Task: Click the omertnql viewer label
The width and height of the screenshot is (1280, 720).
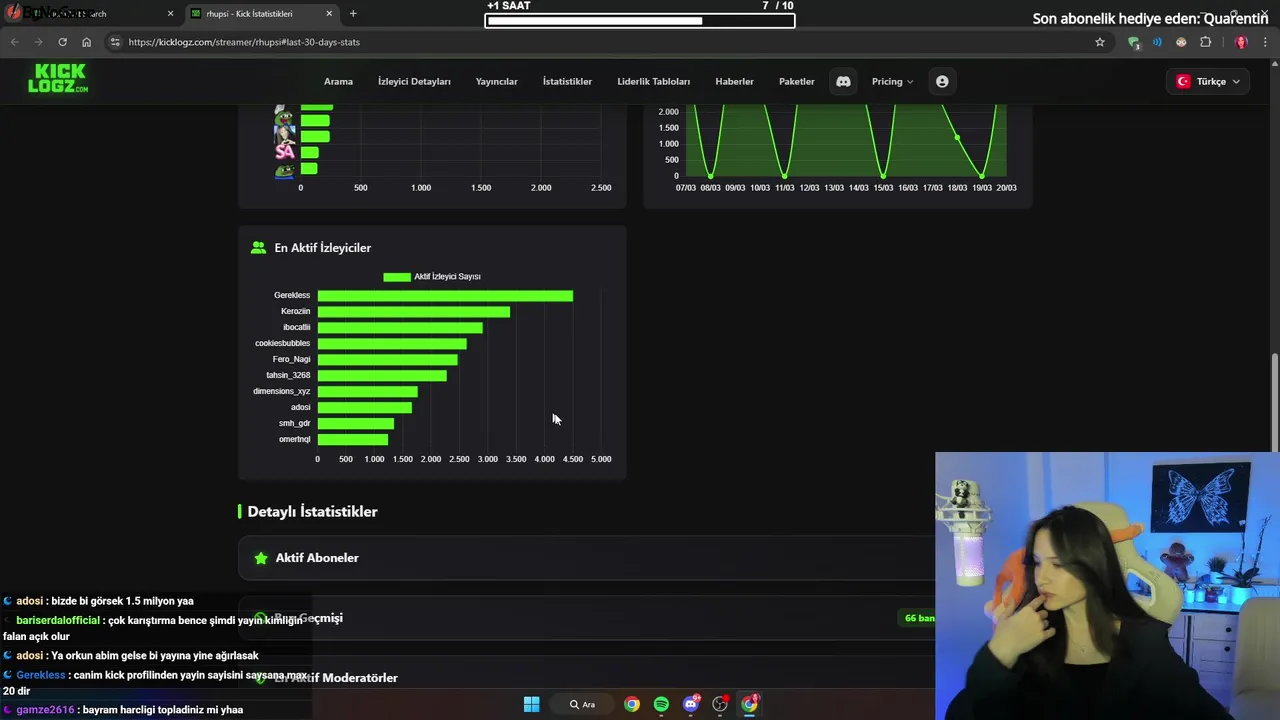Action: (x=294, y=439)
